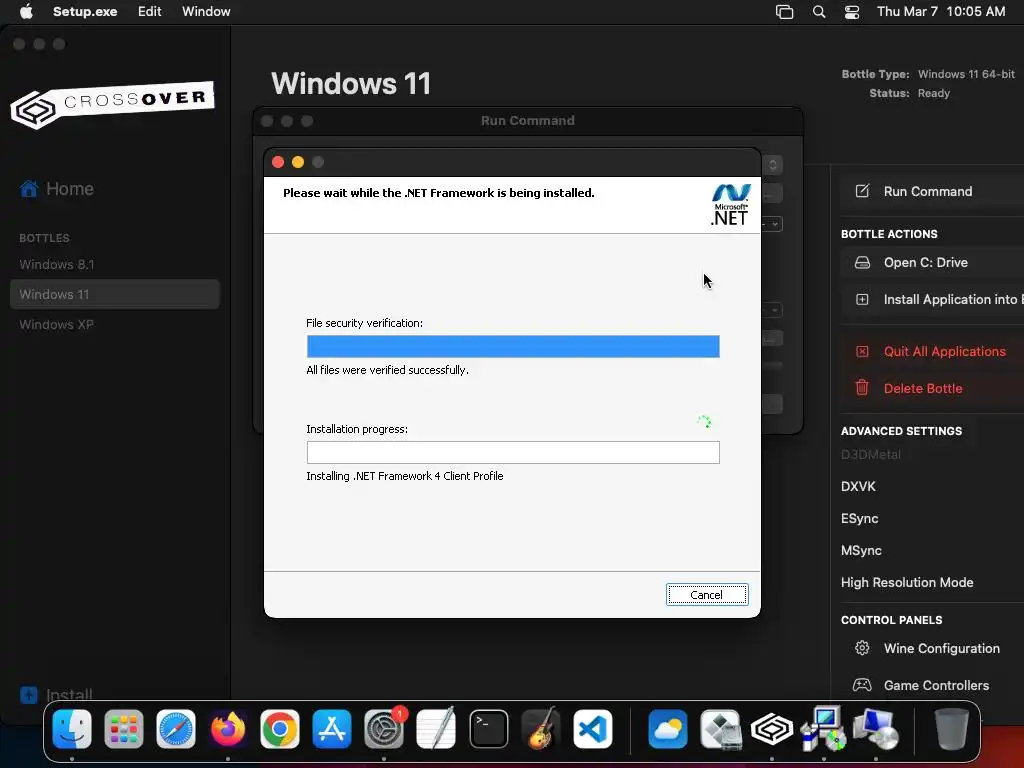The width and height of the screenshot is (1024, 768).
Task: Toggle High Resolution Mode
Action: tap(907, 583)
